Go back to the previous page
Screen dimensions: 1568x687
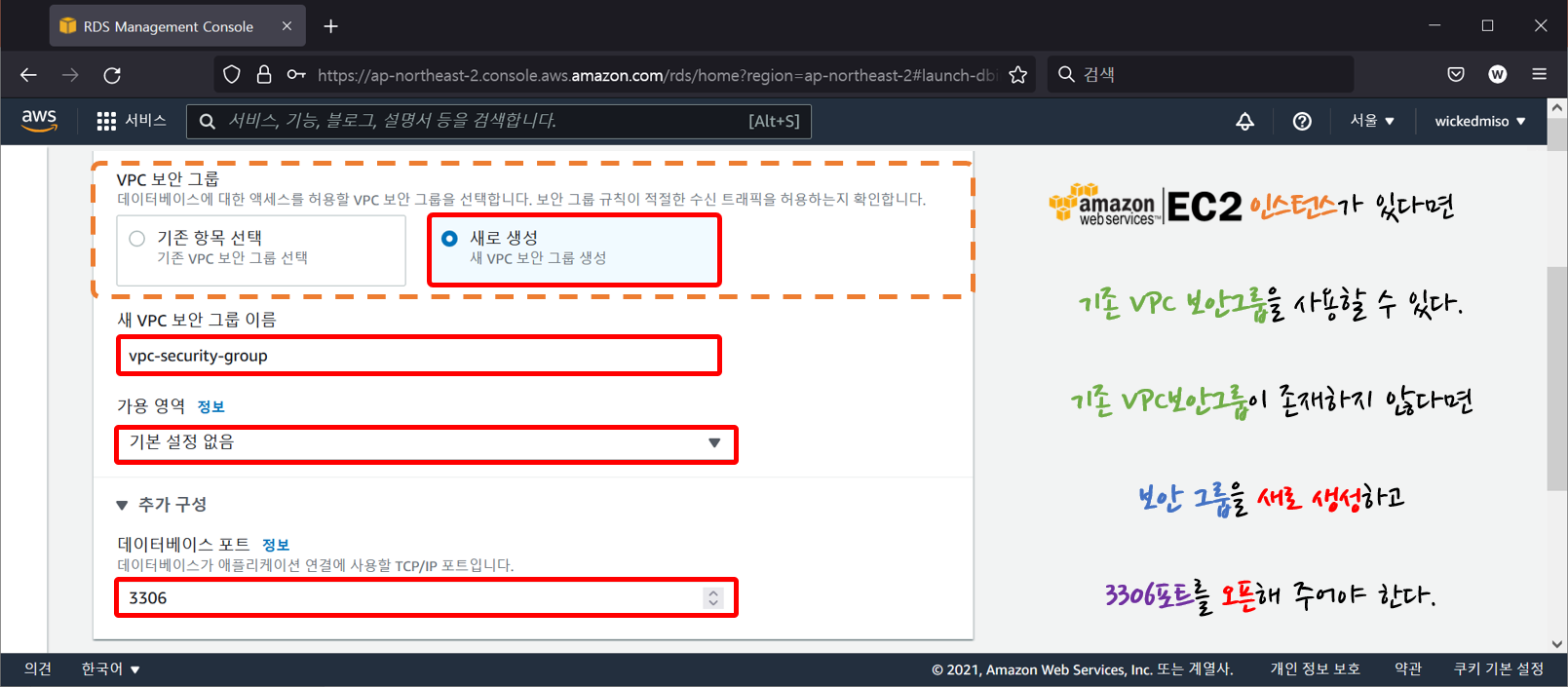click(28, 75)
